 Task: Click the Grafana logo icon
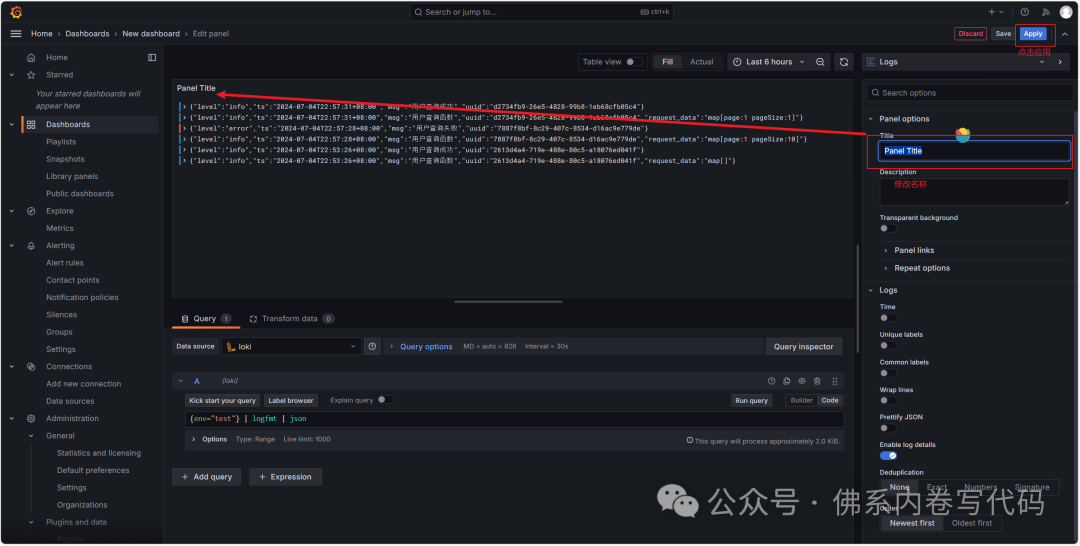pos(16,12)
